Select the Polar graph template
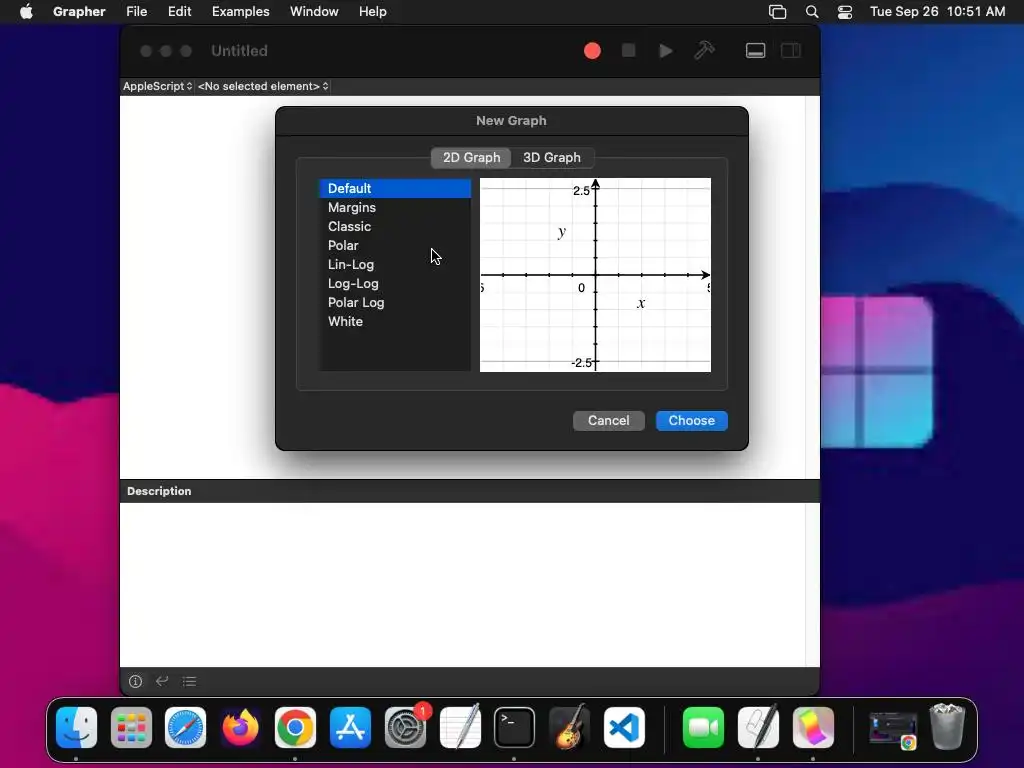 [395, 245]
